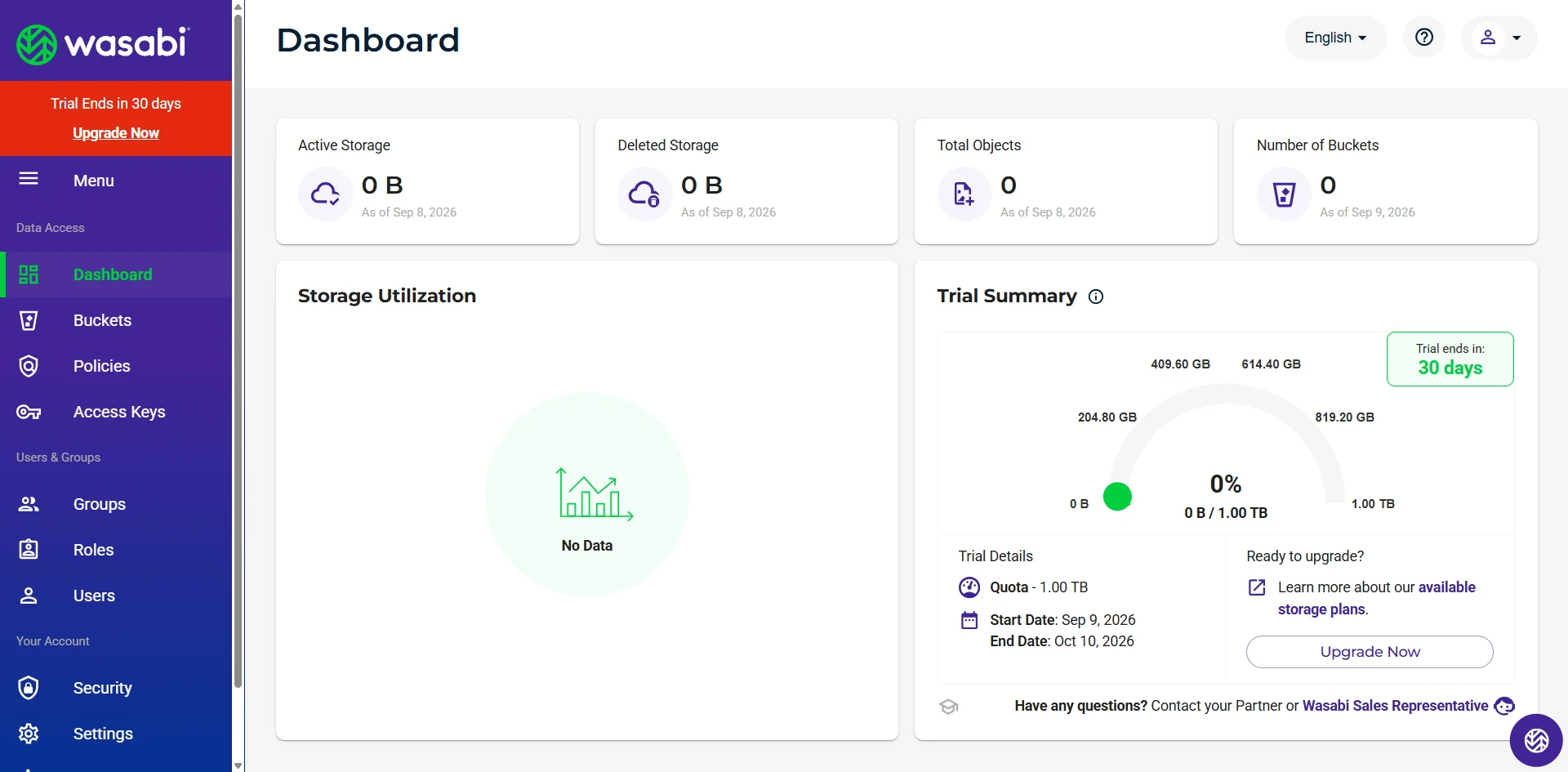Click the external link icon beside storage plans

tap(1258, 587)
